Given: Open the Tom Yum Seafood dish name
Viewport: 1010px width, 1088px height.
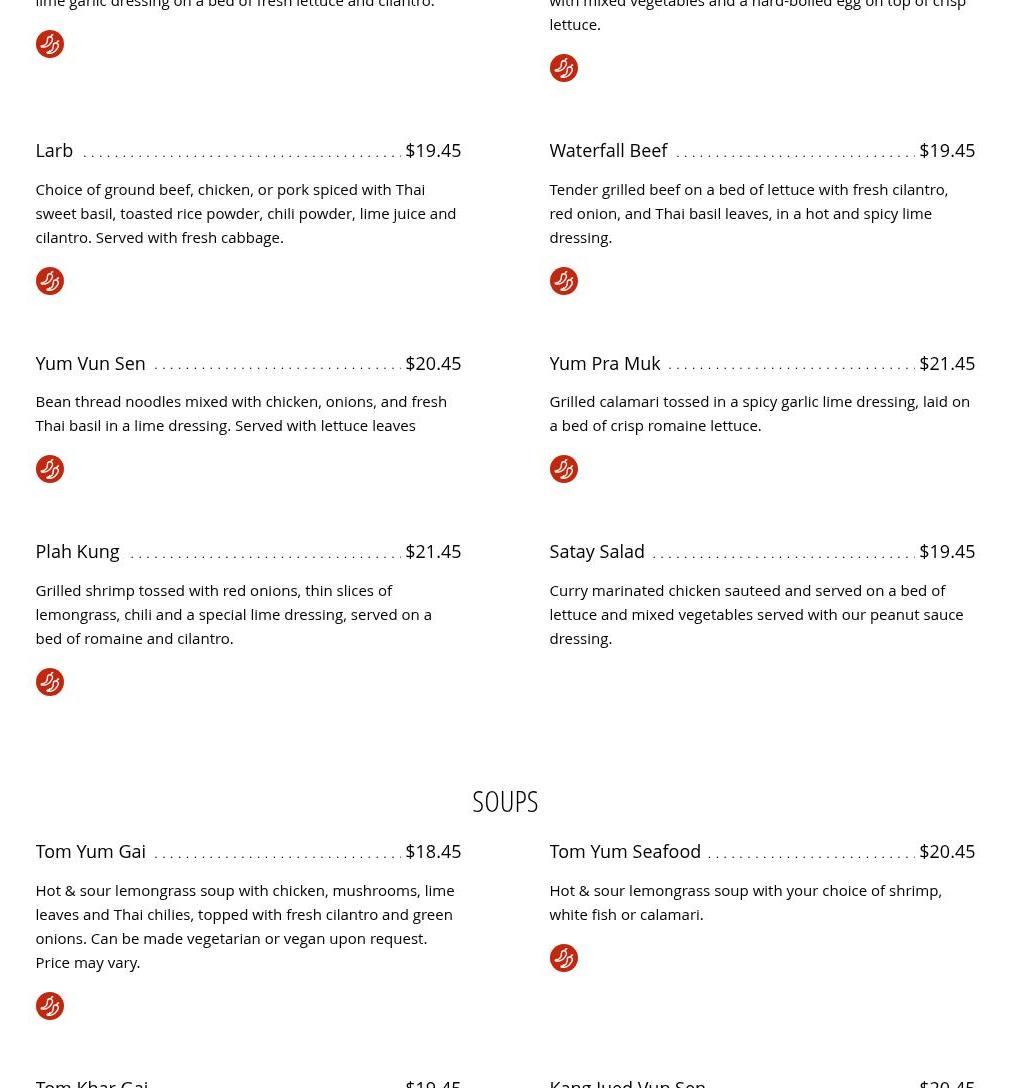Looking at the screenshot, I should coord(625,851).
